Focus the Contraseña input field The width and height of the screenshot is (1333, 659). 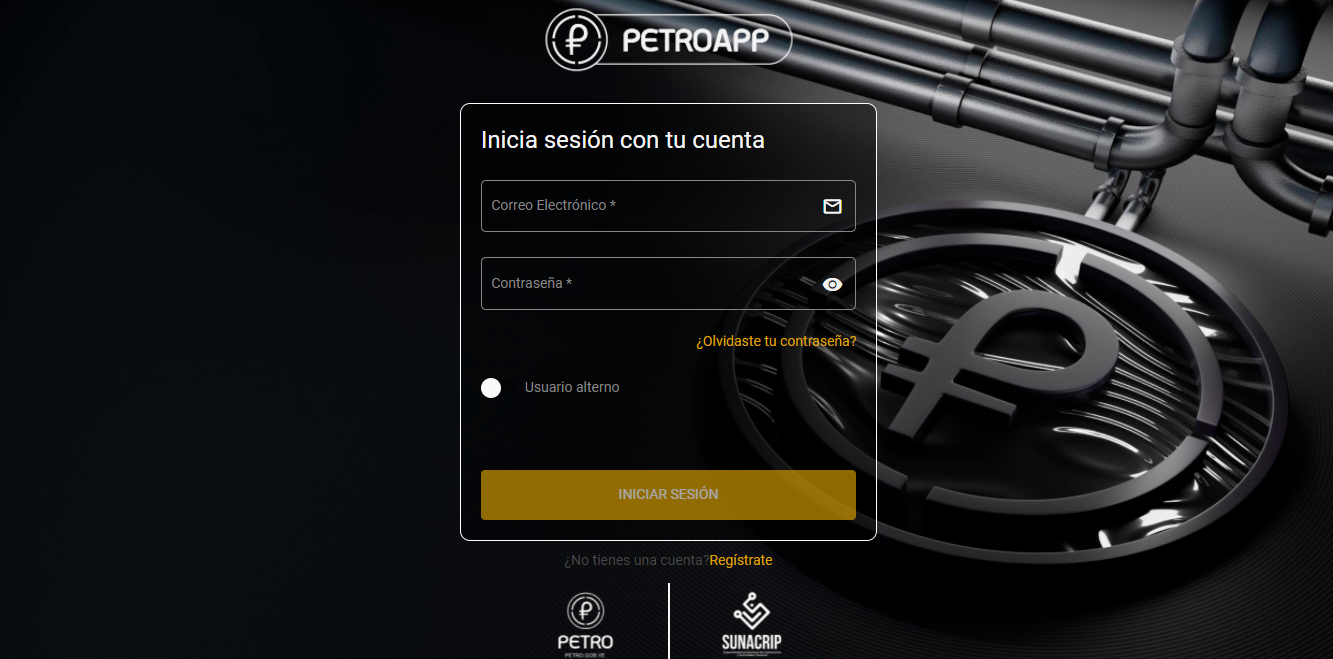pyautogui.click(x=668, y=284)
